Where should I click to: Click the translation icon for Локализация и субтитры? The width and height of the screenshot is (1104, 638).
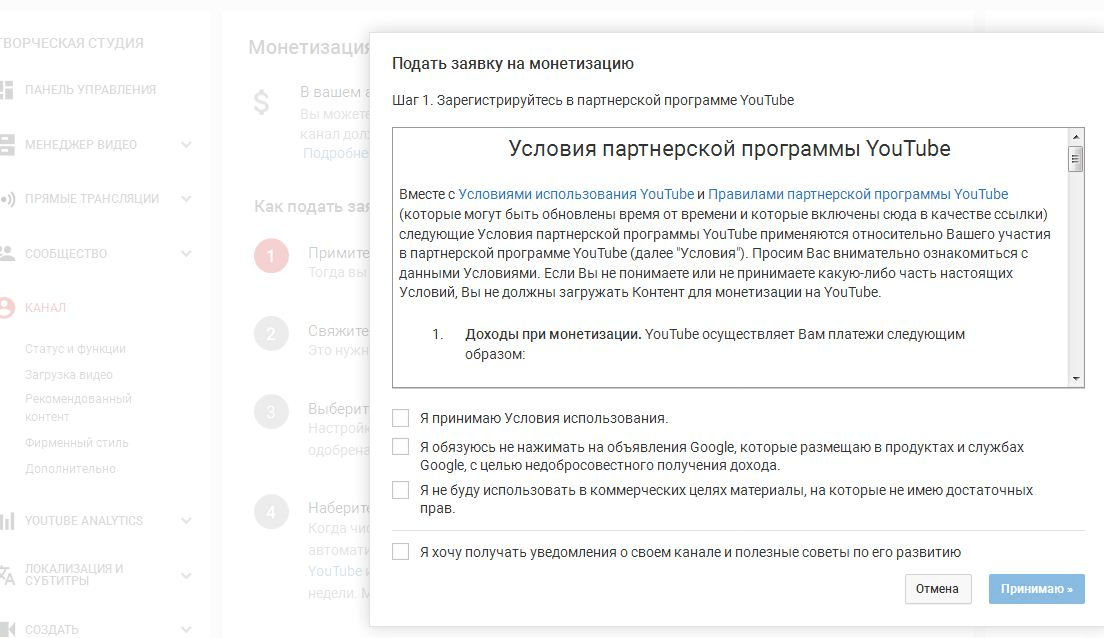[7, 574]
